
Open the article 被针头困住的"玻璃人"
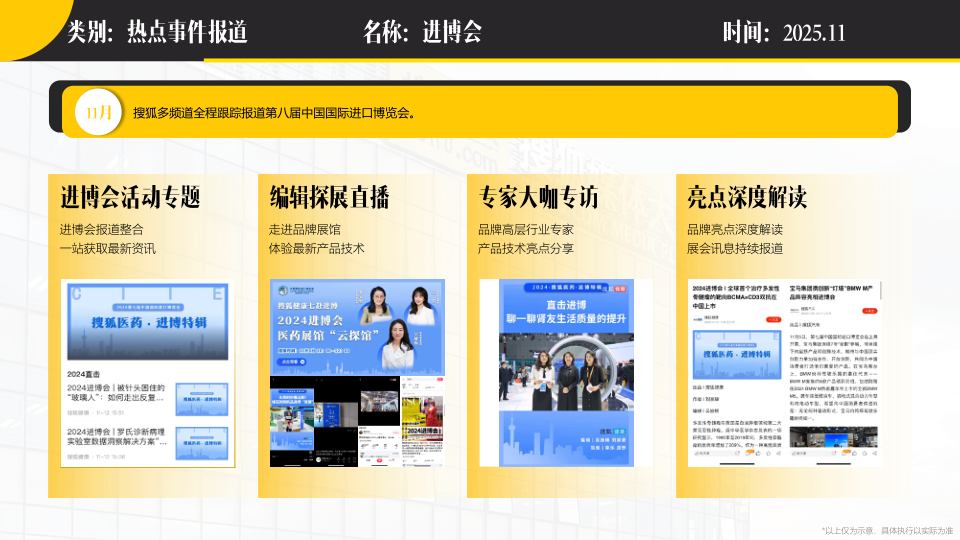116,392
